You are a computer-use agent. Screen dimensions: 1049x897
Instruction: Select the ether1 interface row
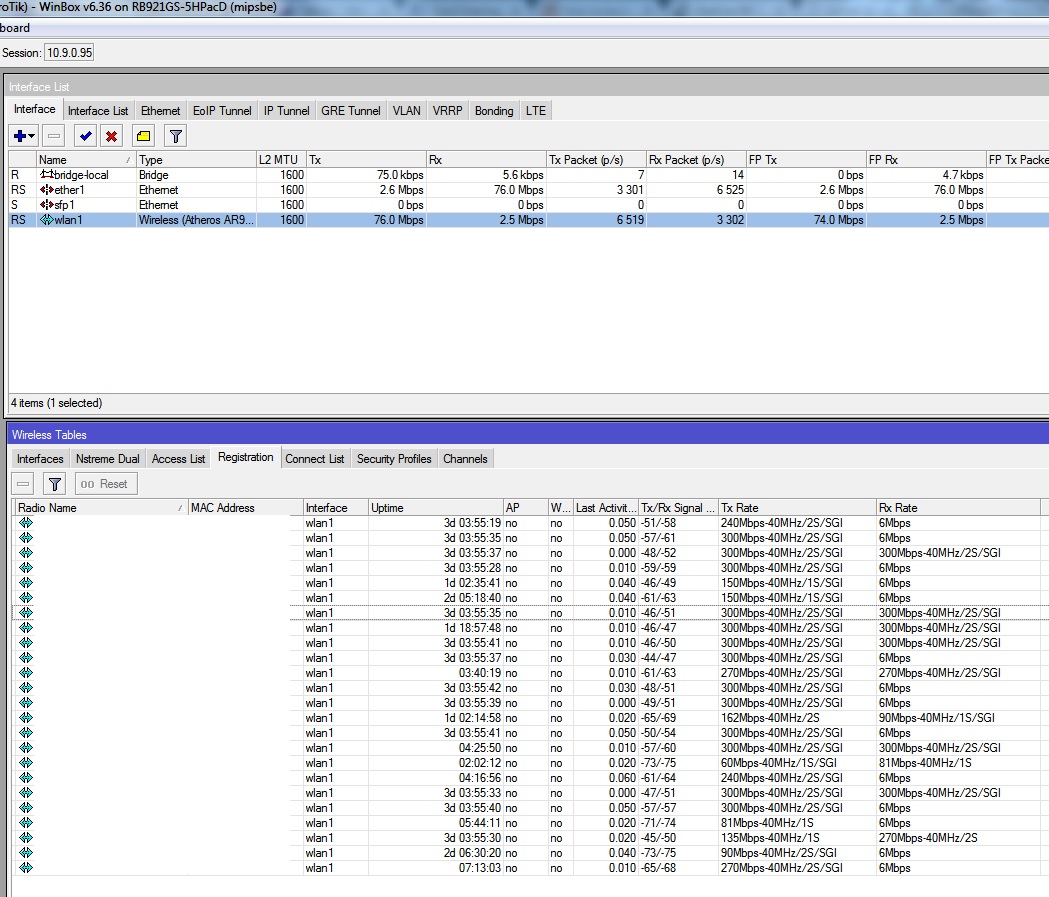529,190
